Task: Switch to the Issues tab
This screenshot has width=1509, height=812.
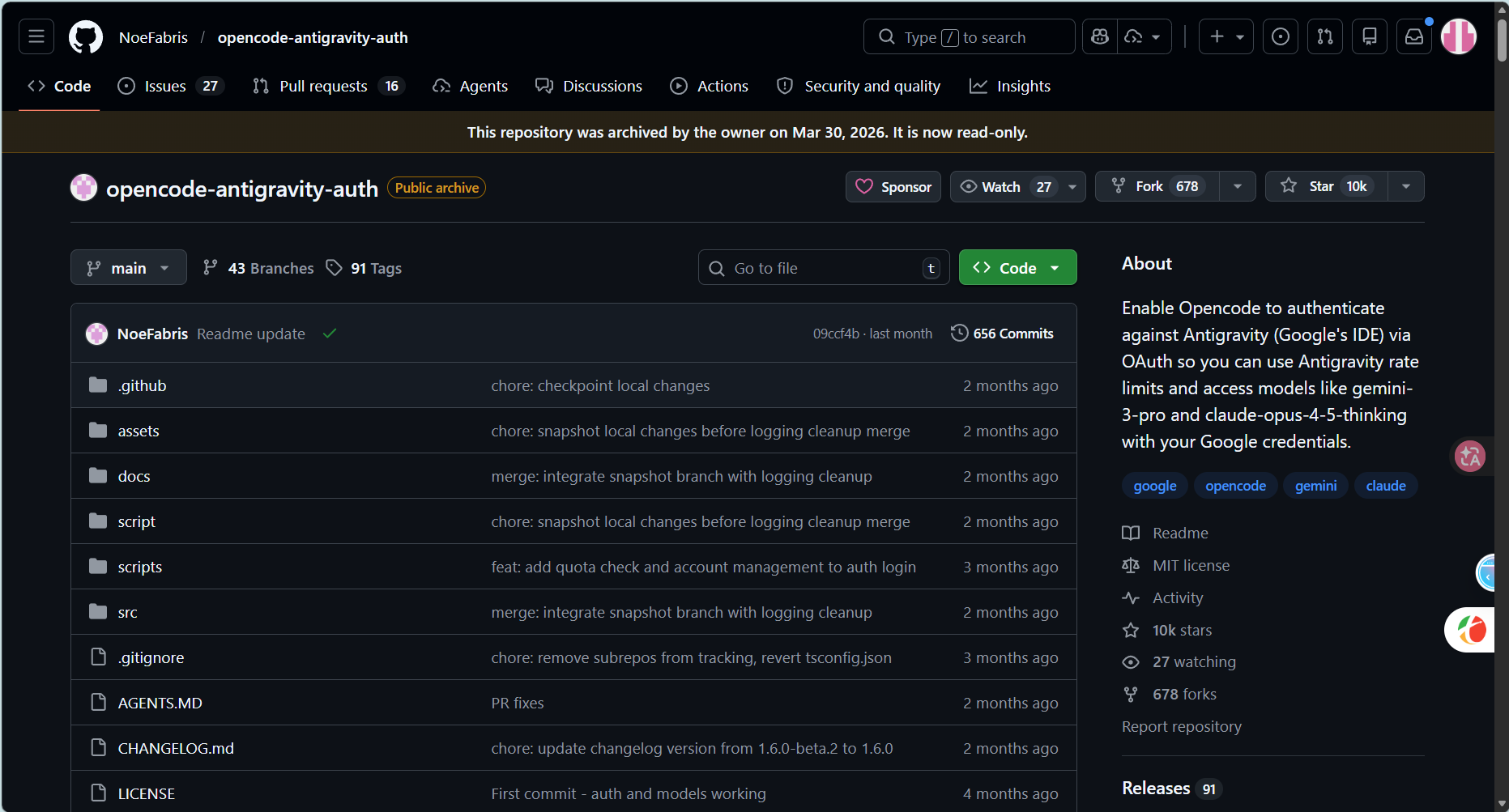Action: (x=171, y=86)
